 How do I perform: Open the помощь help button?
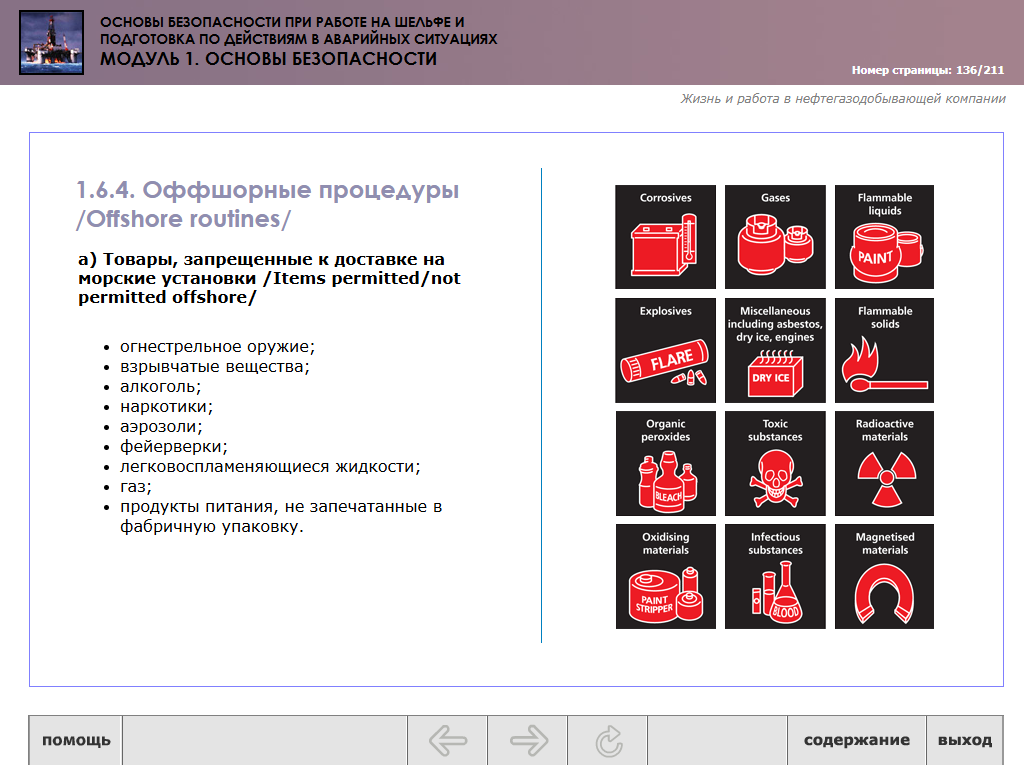pos(76,741)
